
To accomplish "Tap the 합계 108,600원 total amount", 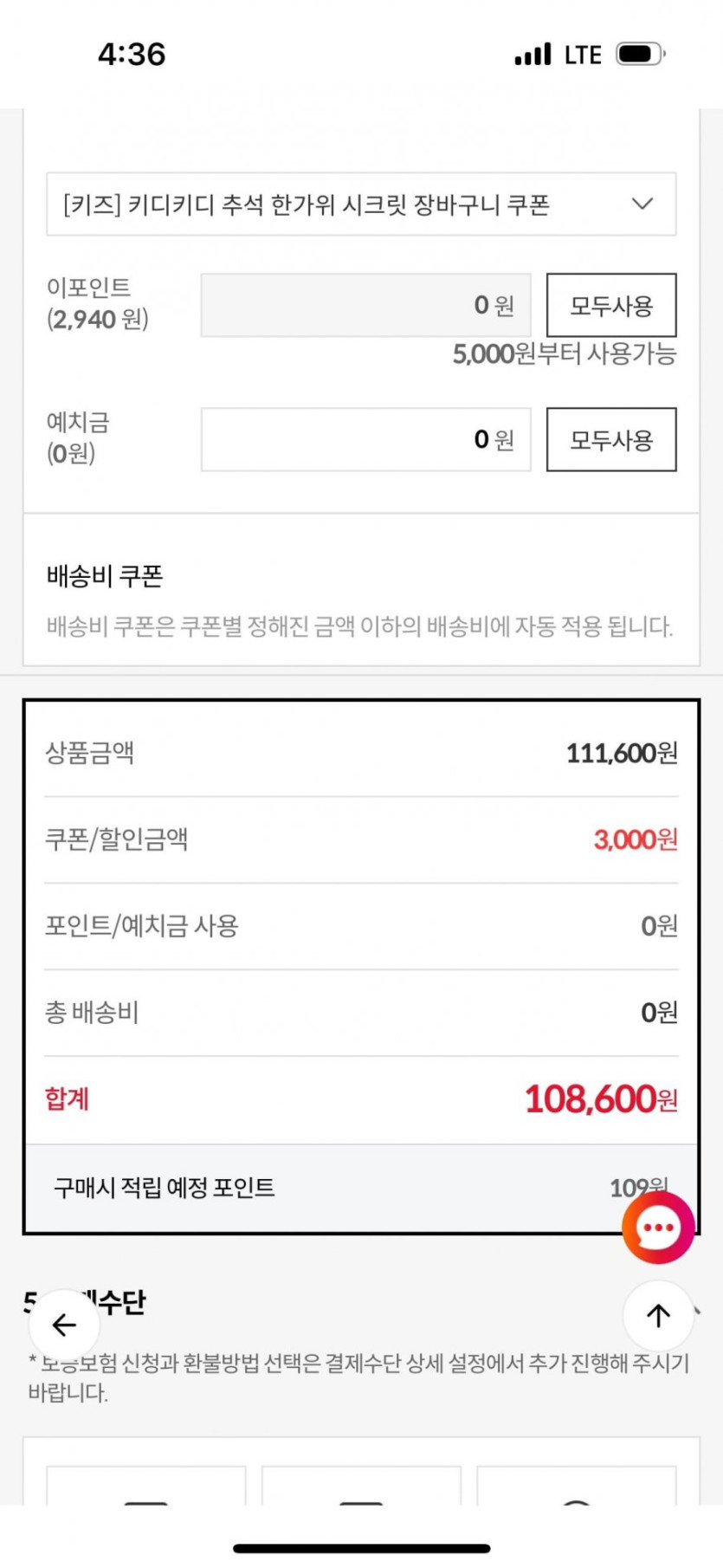I will pos(601,1099).
